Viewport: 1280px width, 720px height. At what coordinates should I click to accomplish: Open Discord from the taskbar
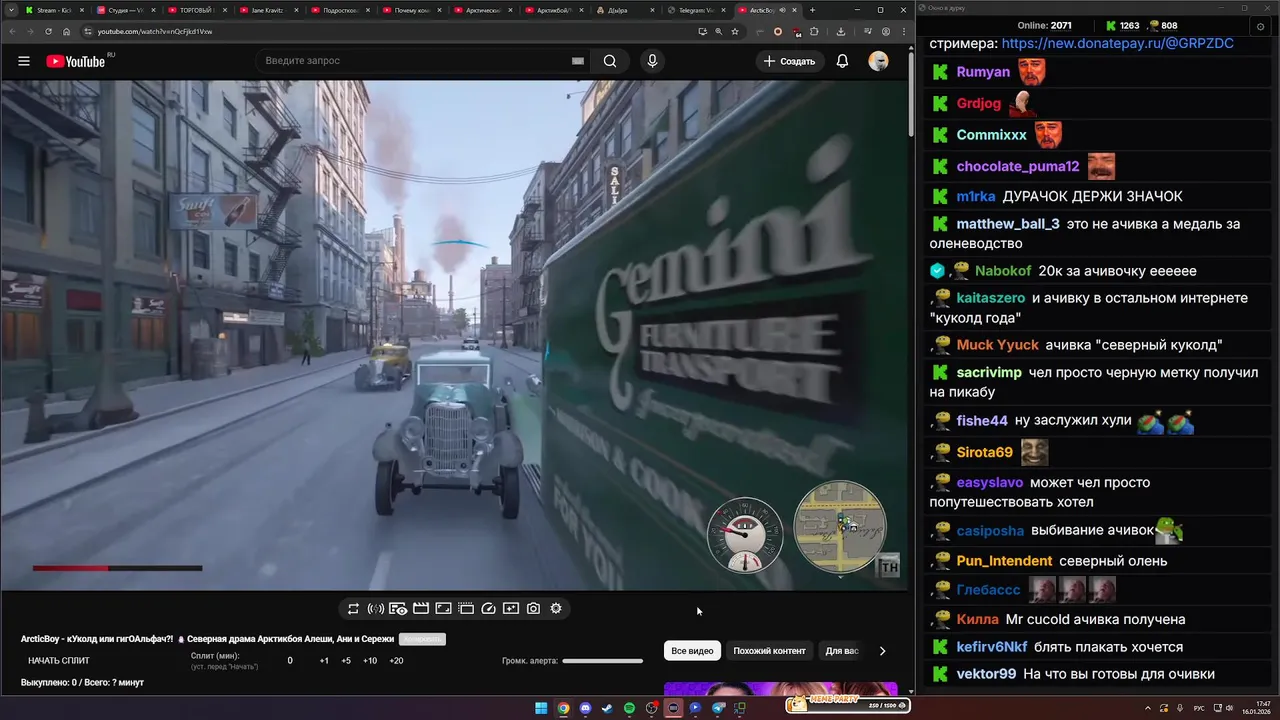(585, 708)
